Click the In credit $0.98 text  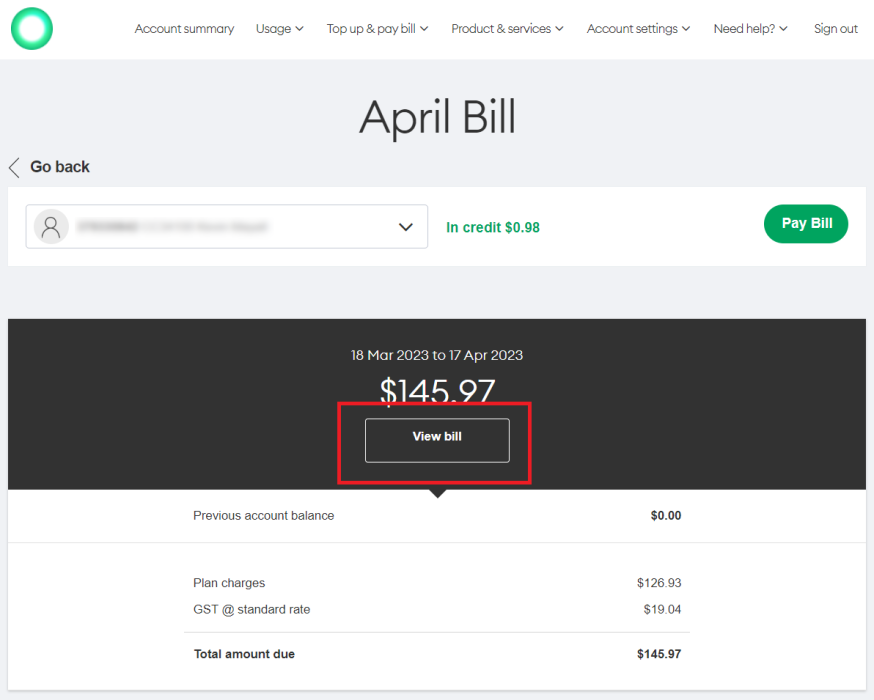[x=493, y=227]
